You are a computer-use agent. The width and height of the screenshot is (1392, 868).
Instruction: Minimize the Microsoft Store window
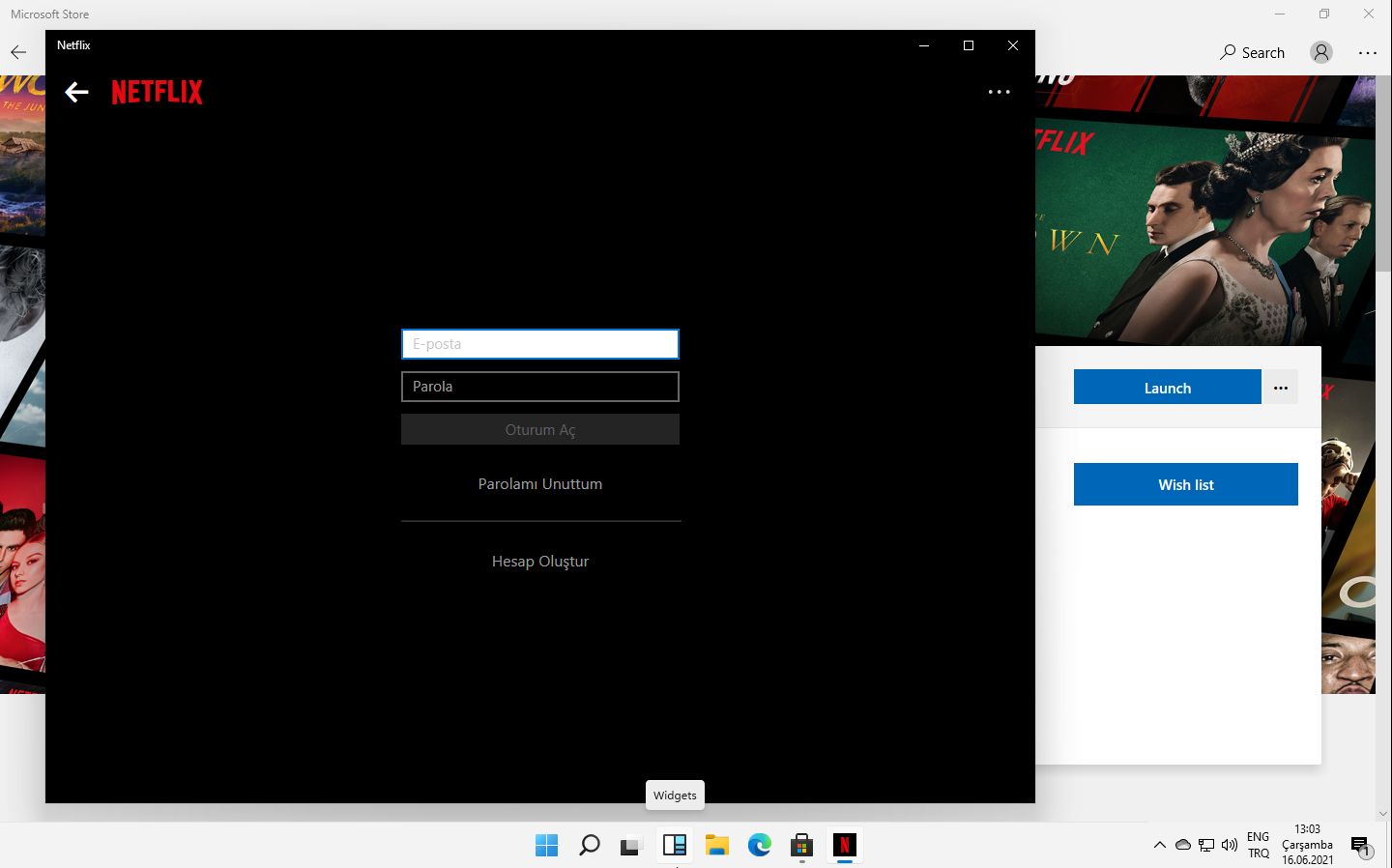(1280, 14)
